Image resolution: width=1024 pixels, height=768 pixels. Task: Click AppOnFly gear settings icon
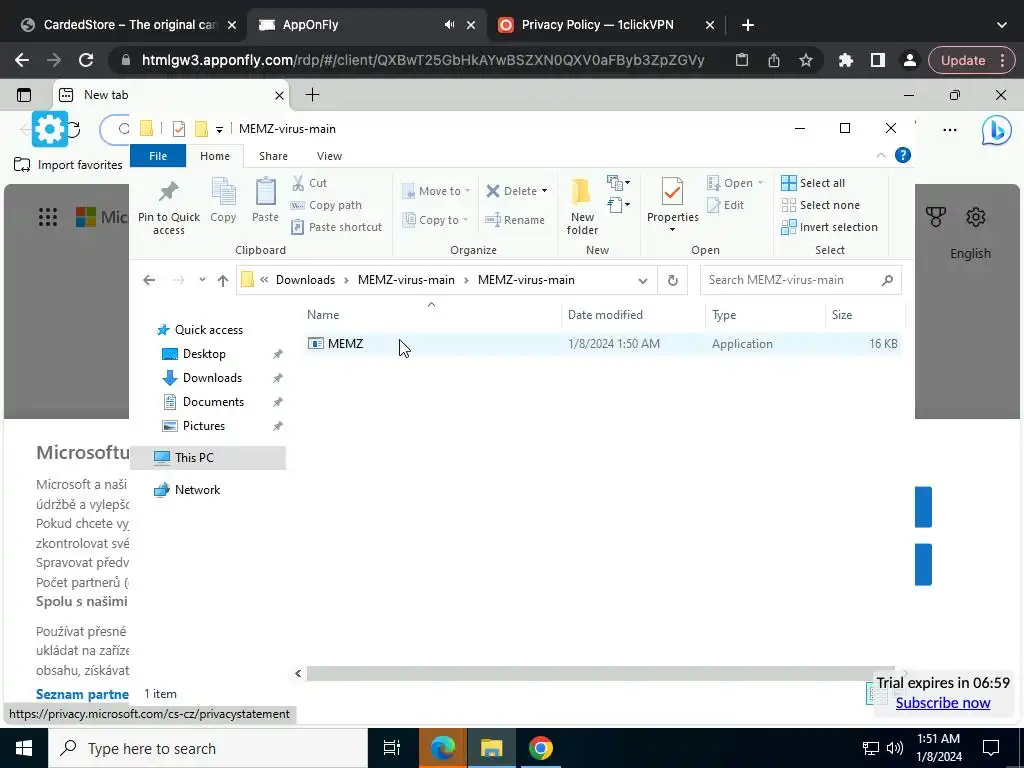50,129
